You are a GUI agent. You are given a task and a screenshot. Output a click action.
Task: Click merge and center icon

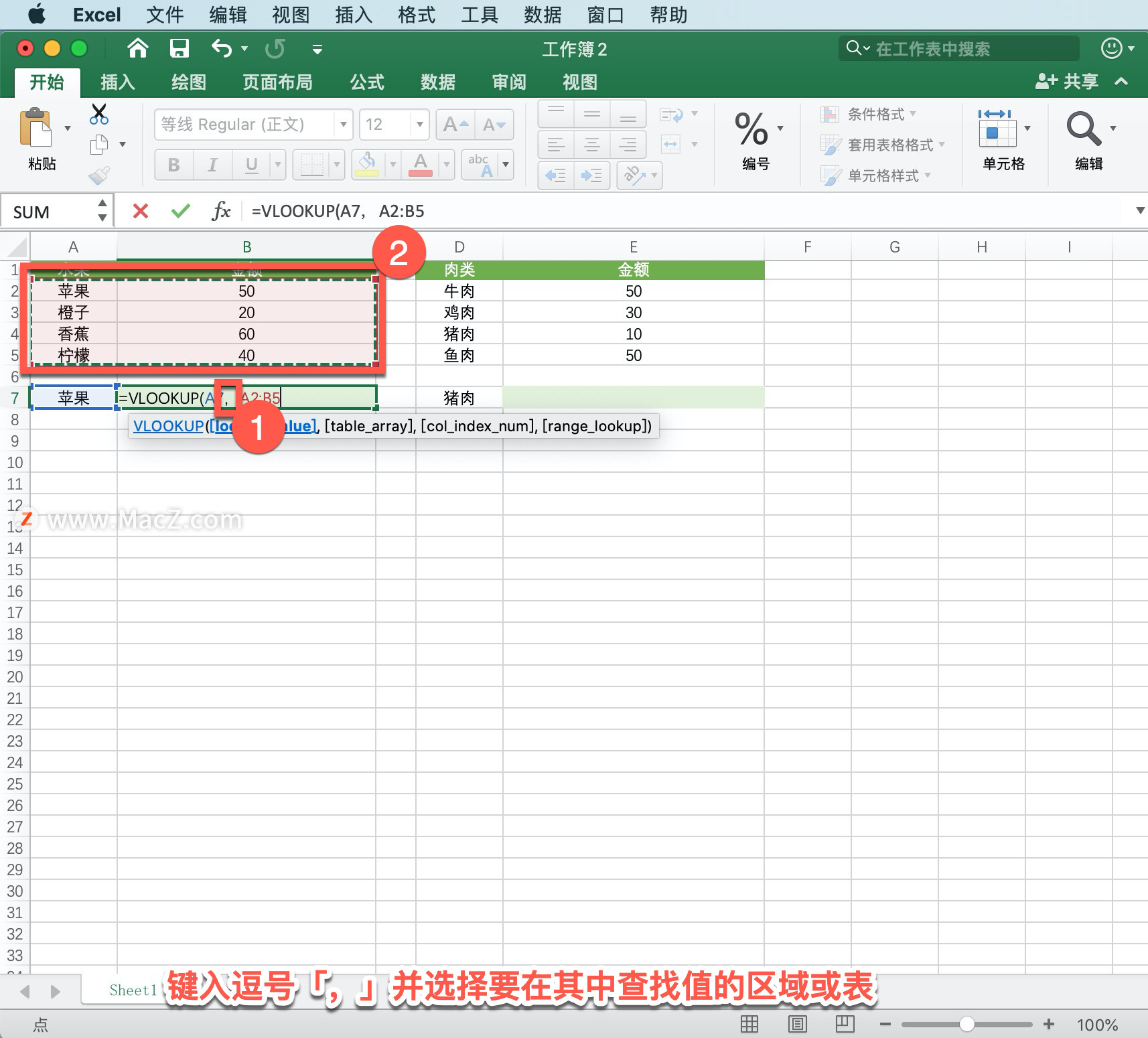point(671,144)
